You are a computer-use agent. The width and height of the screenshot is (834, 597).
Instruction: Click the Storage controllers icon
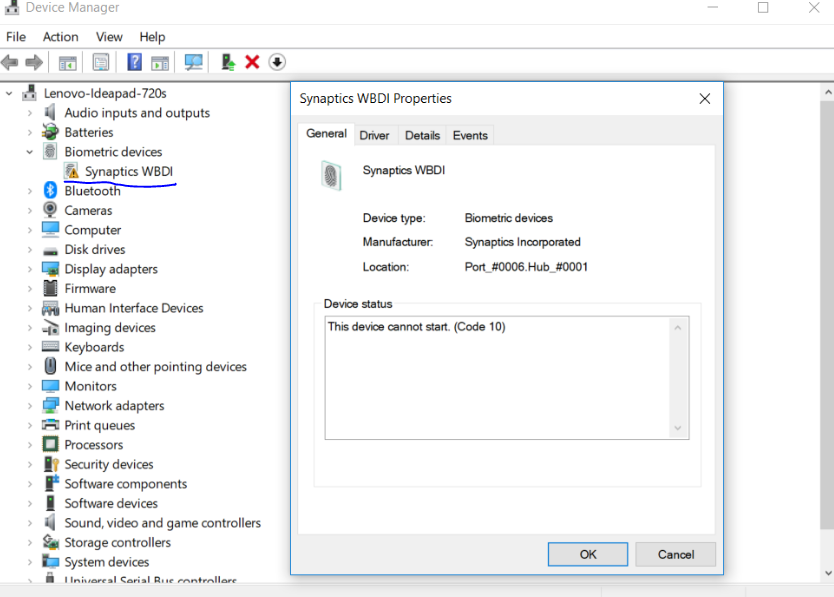point(51,542)
